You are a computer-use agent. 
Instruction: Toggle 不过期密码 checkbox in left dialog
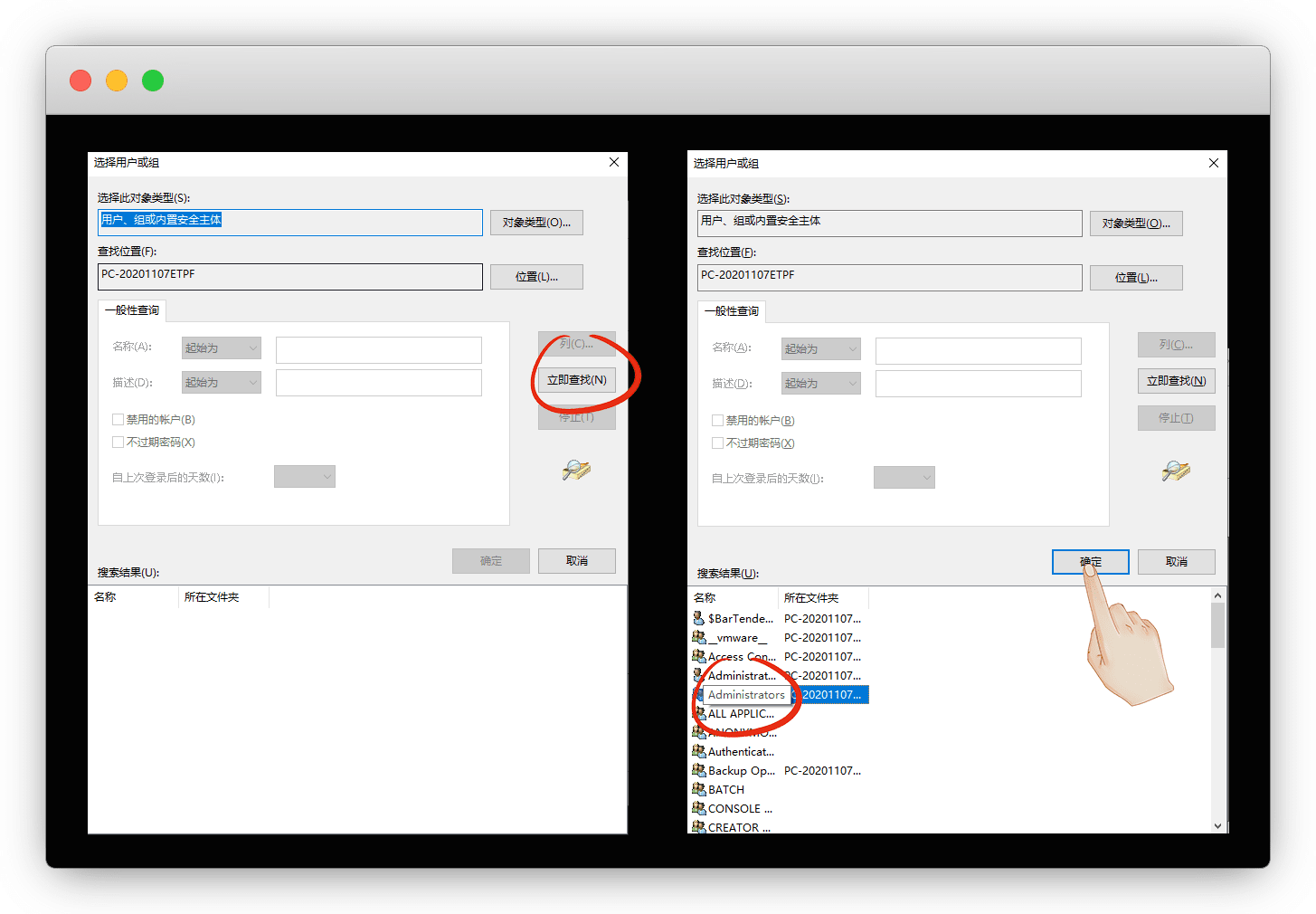[x=118, y=442]
